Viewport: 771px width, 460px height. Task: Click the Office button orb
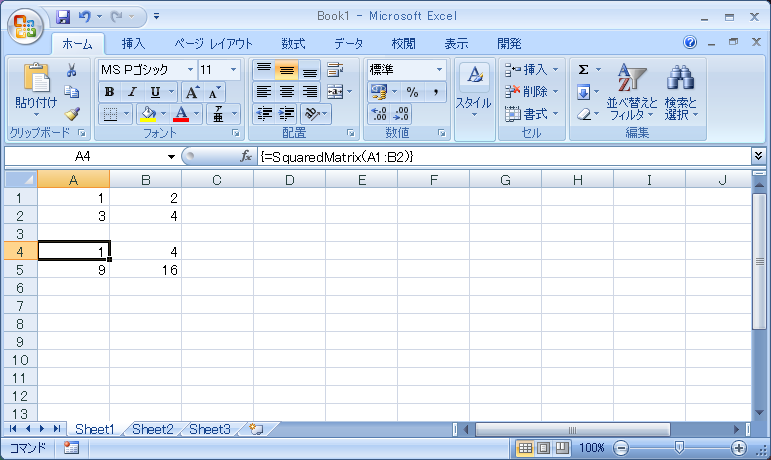click(x=25, y=25)
